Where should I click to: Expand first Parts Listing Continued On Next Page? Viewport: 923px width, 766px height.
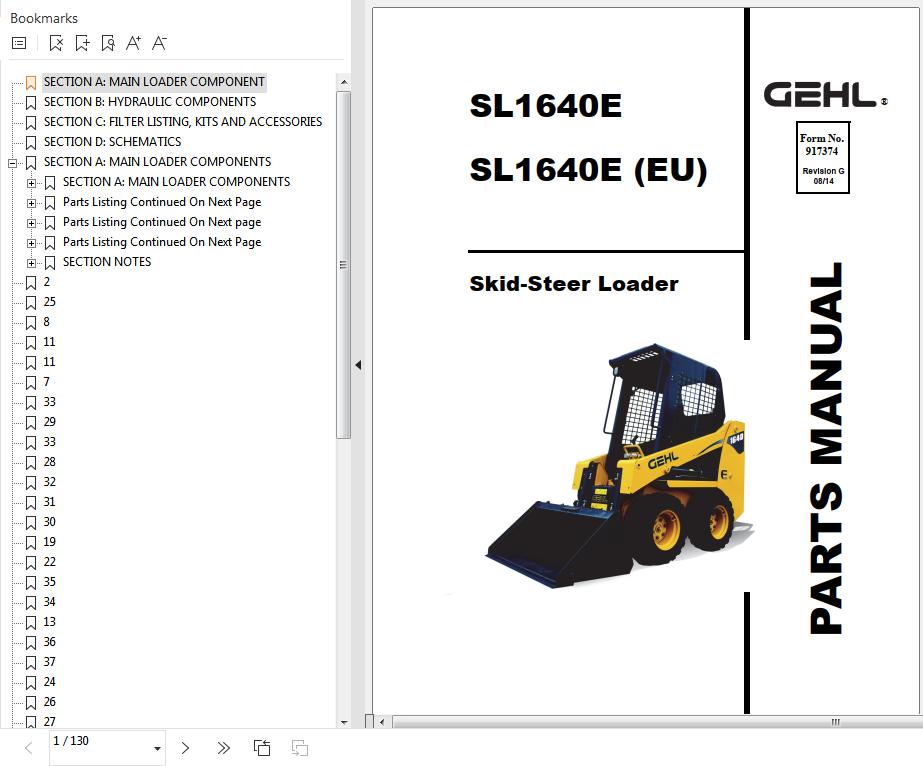(31, 203)
